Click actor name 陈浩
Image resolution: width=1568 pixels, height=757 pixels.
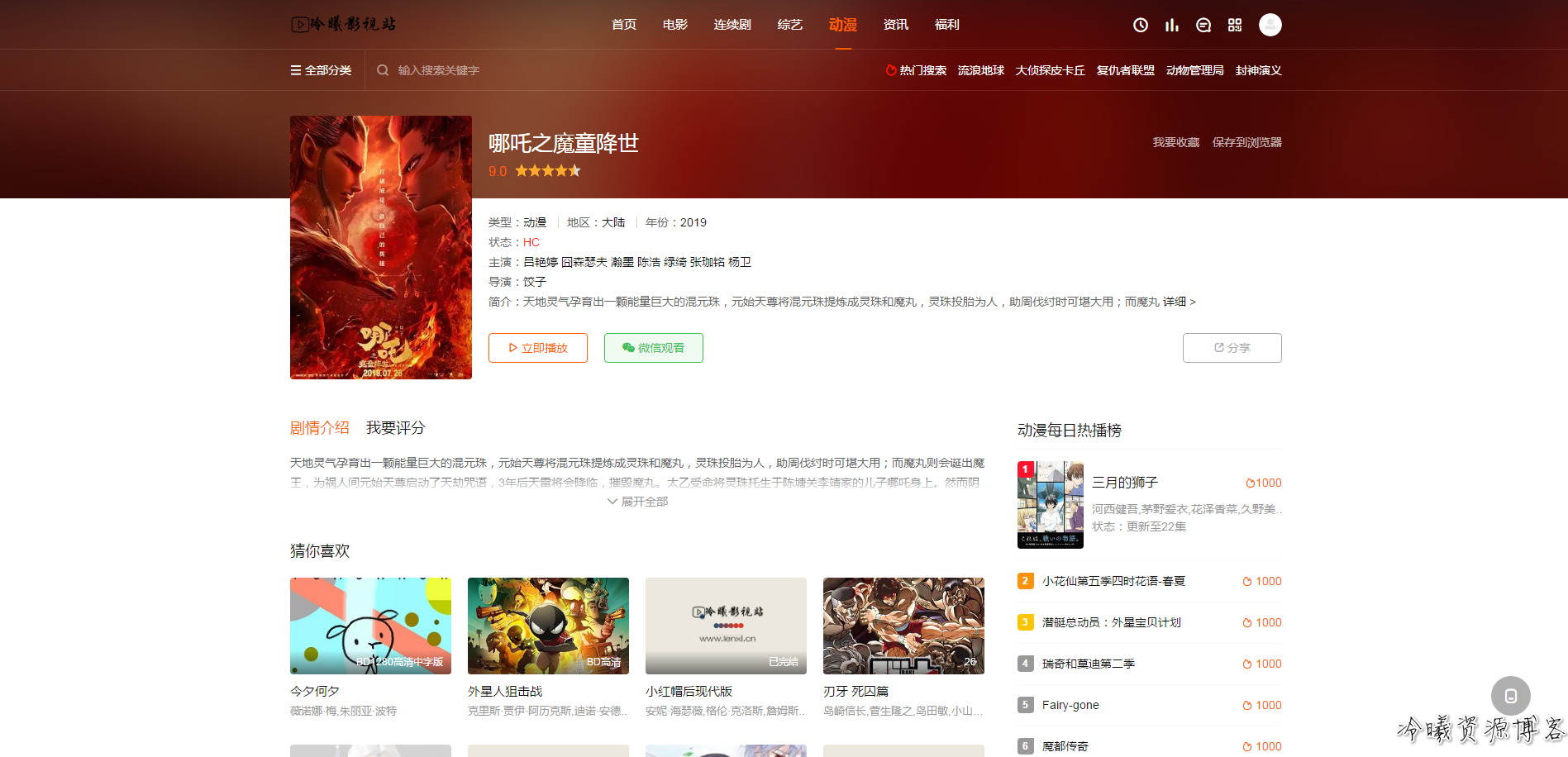[x=649, y=262]
